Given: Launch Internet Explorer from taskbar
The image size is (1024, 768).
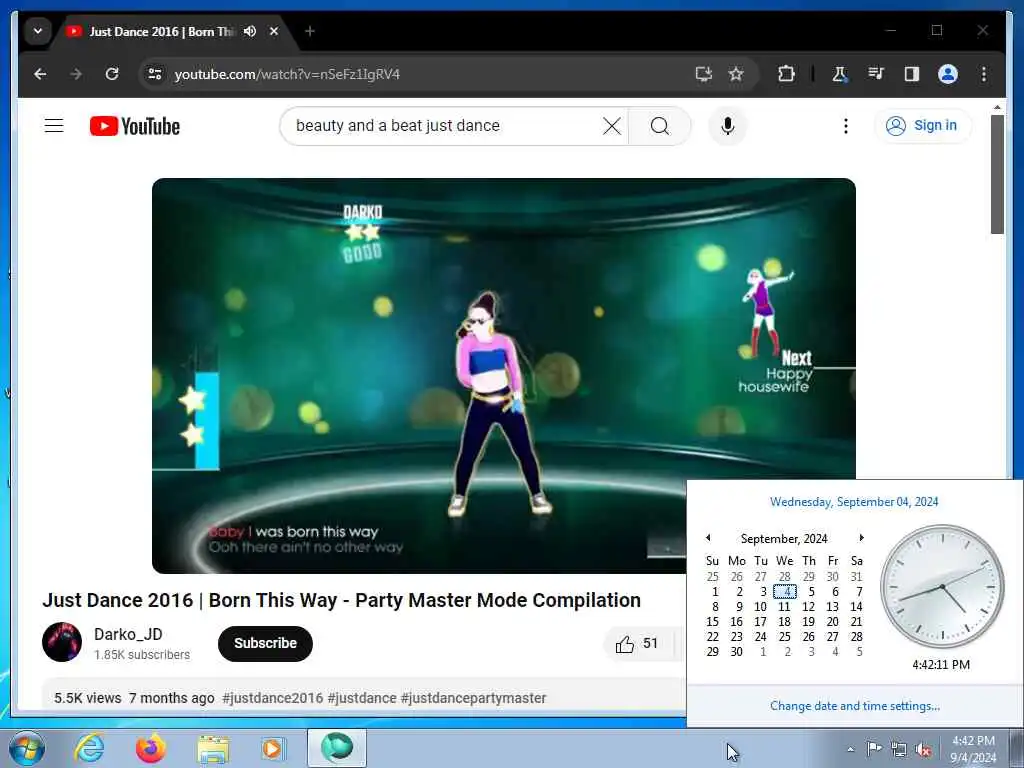Looking at the screenshot, I should pos(89,748).
